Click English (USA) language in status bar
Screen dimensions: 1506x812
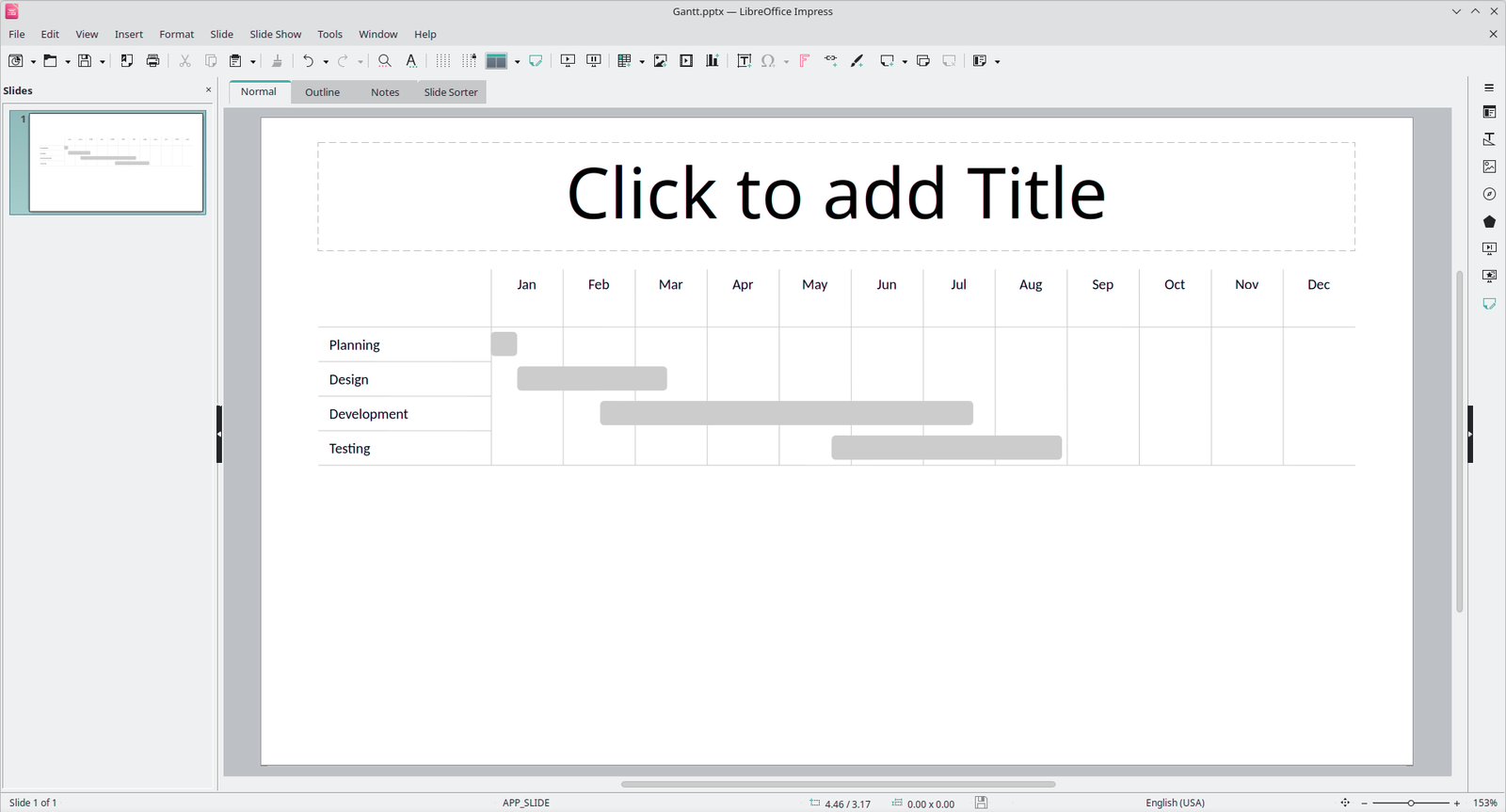point(1175,803)
